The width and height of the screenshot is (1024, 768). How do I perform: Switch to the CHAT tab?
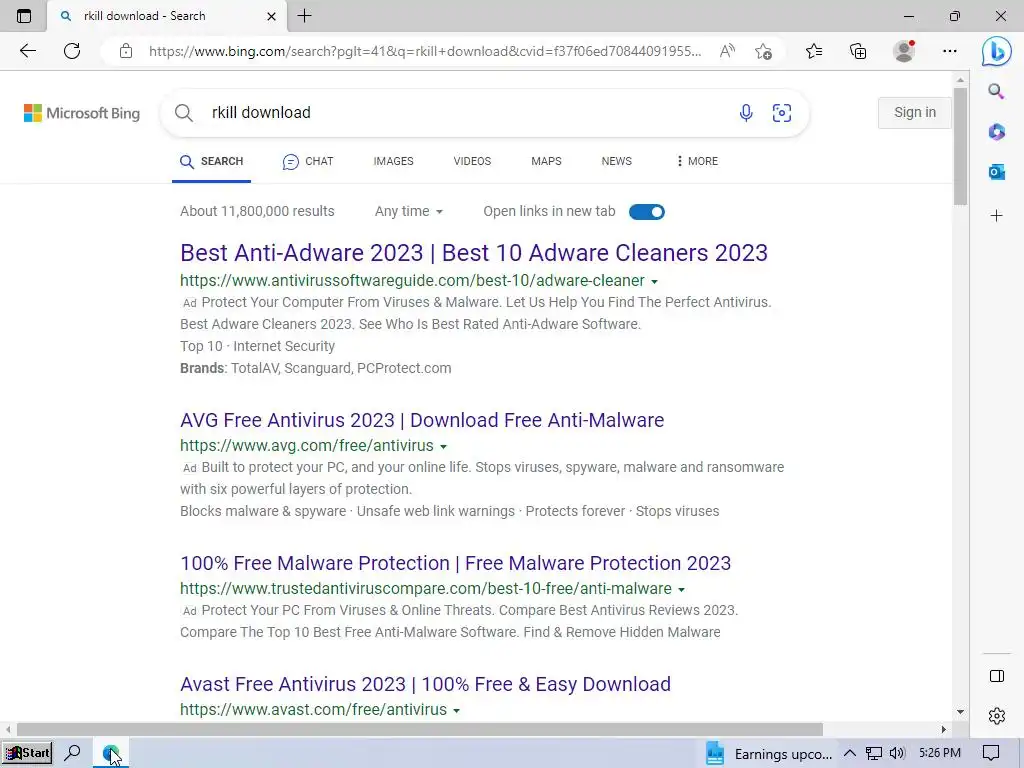(308, 161)
